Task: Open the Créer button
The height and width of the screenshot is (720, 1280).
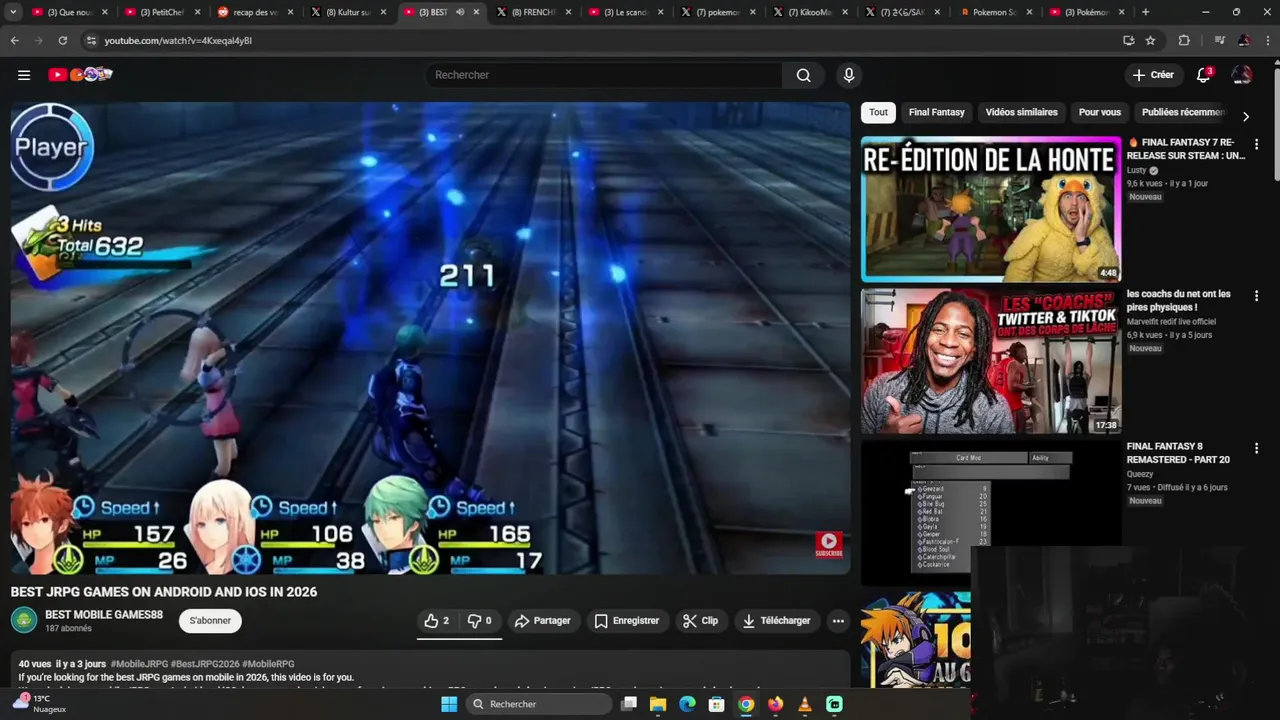Action: pos(1153,75)
